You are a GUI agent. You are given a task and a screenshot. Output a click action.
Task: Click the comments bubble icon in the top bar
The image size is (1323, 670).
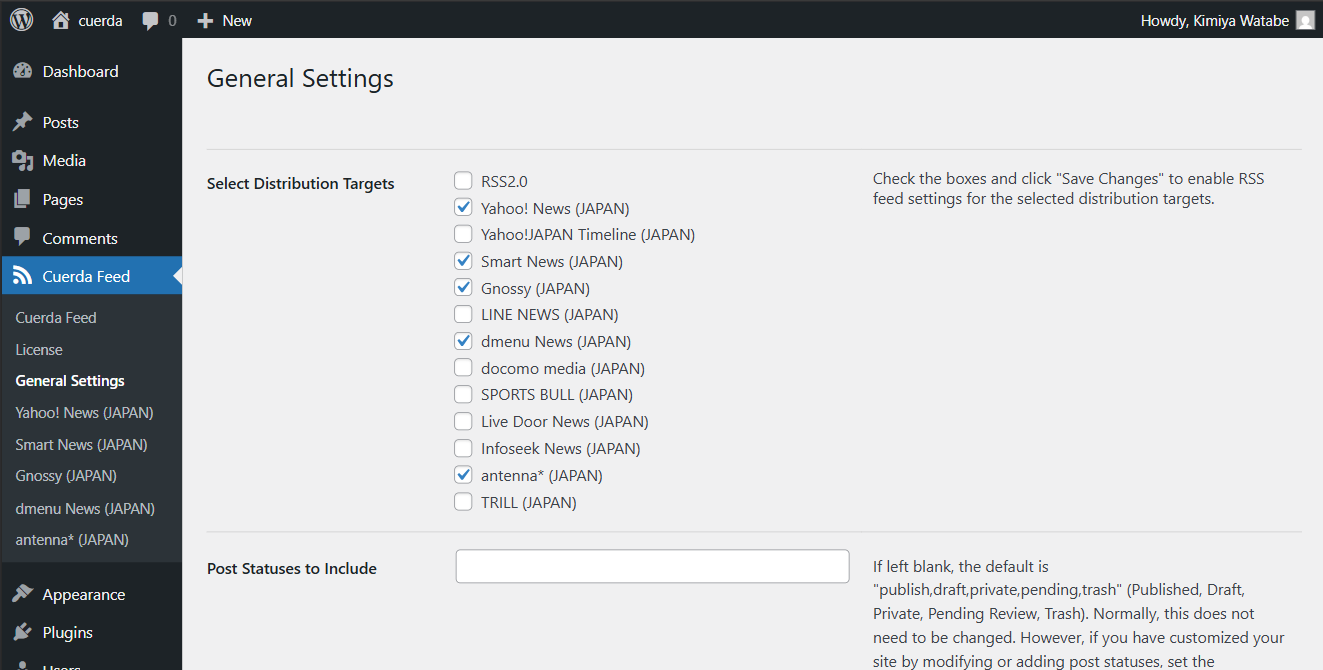[151, 20]
